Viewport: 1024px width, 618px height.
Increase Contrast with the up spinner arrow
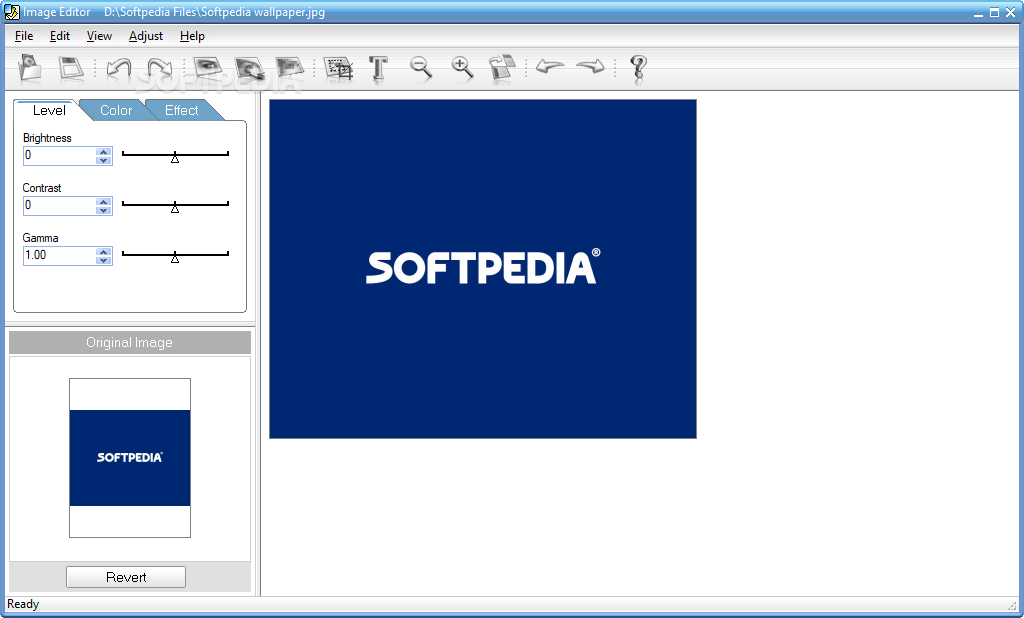(x=103, y=202)
